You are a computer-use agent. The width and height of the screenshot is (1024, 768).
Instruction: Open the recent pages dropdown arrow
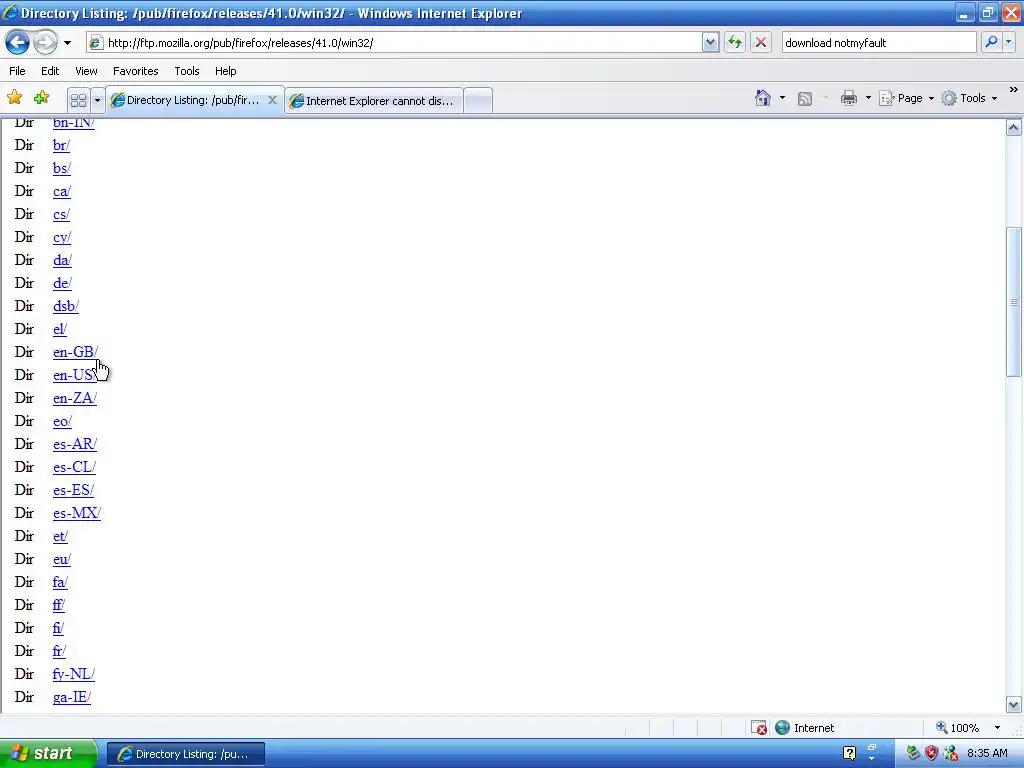(x=67, y=43)
